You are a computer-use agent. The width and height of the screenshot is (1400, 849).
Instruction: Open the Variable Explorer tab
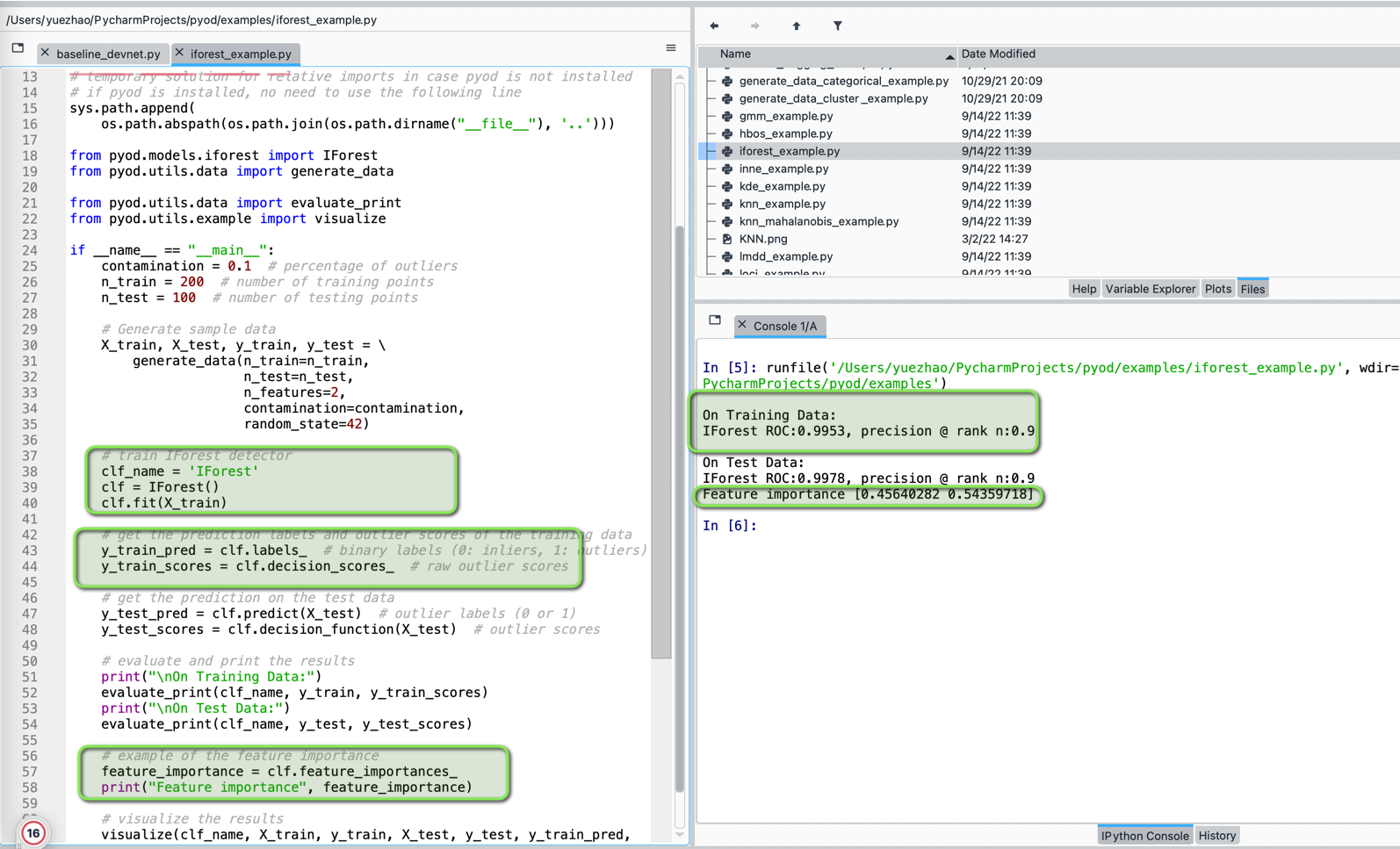coord(1150,289)
